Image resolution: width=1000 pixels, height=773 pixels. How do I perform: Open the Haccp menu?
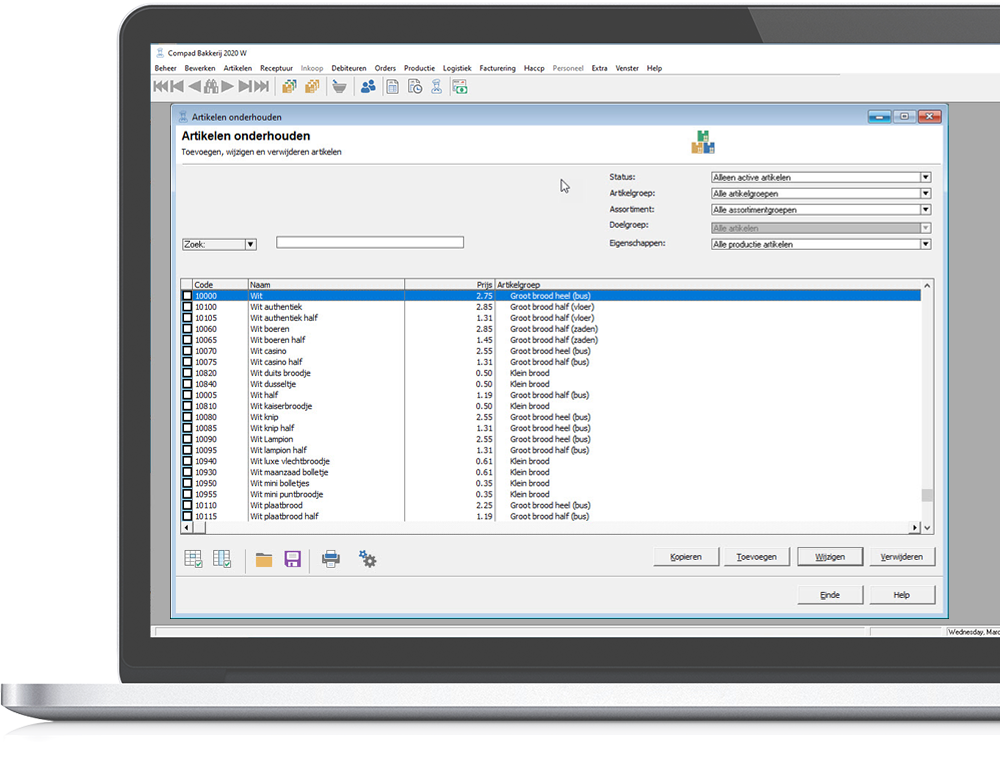coord(534,68)
